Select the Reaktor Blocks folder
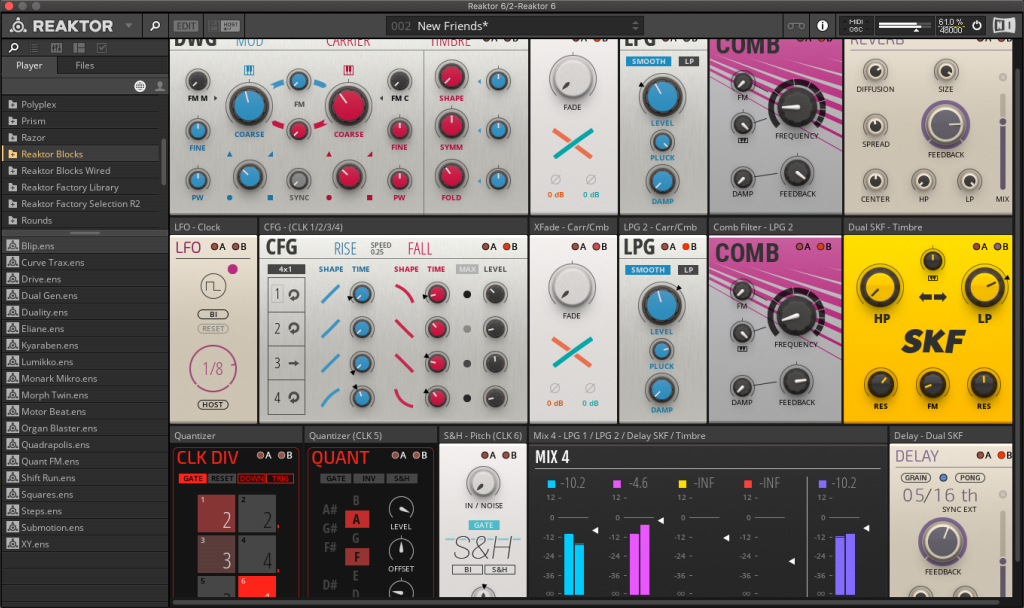 tap(81, 154)
